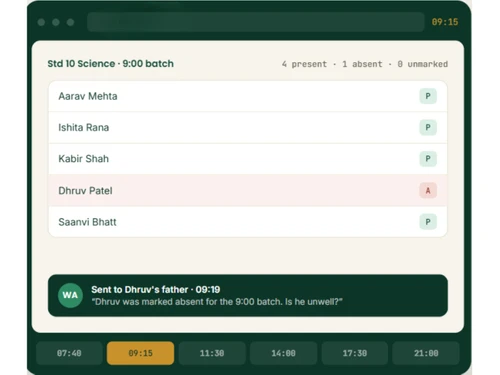Click the 09:15 clock in title bar
The width and height of the screenshot is (500, 375).
pos(445,22)
